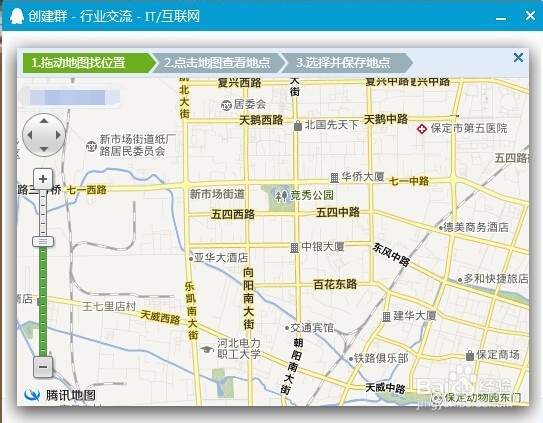Click 天鹅西路 road label
Viewport: 543px width, 423px height.
click(x=261, y=120)
